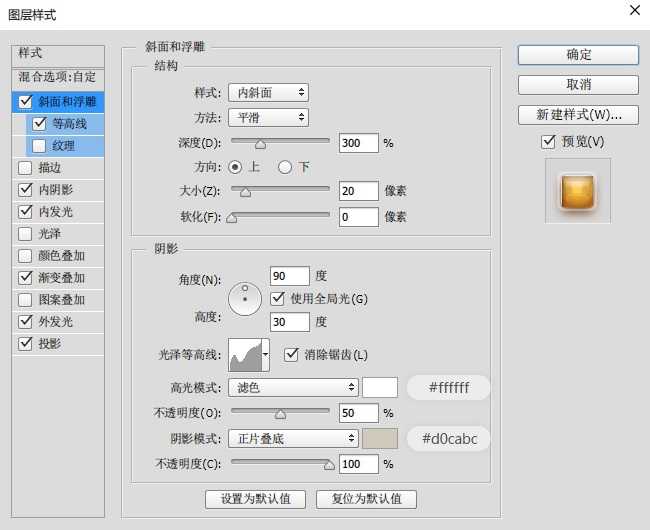Expand the 阴影模式 dropdown showing 正片叠底
The height and width of the screenshot is (530, 650).
[x=293, y=438]
